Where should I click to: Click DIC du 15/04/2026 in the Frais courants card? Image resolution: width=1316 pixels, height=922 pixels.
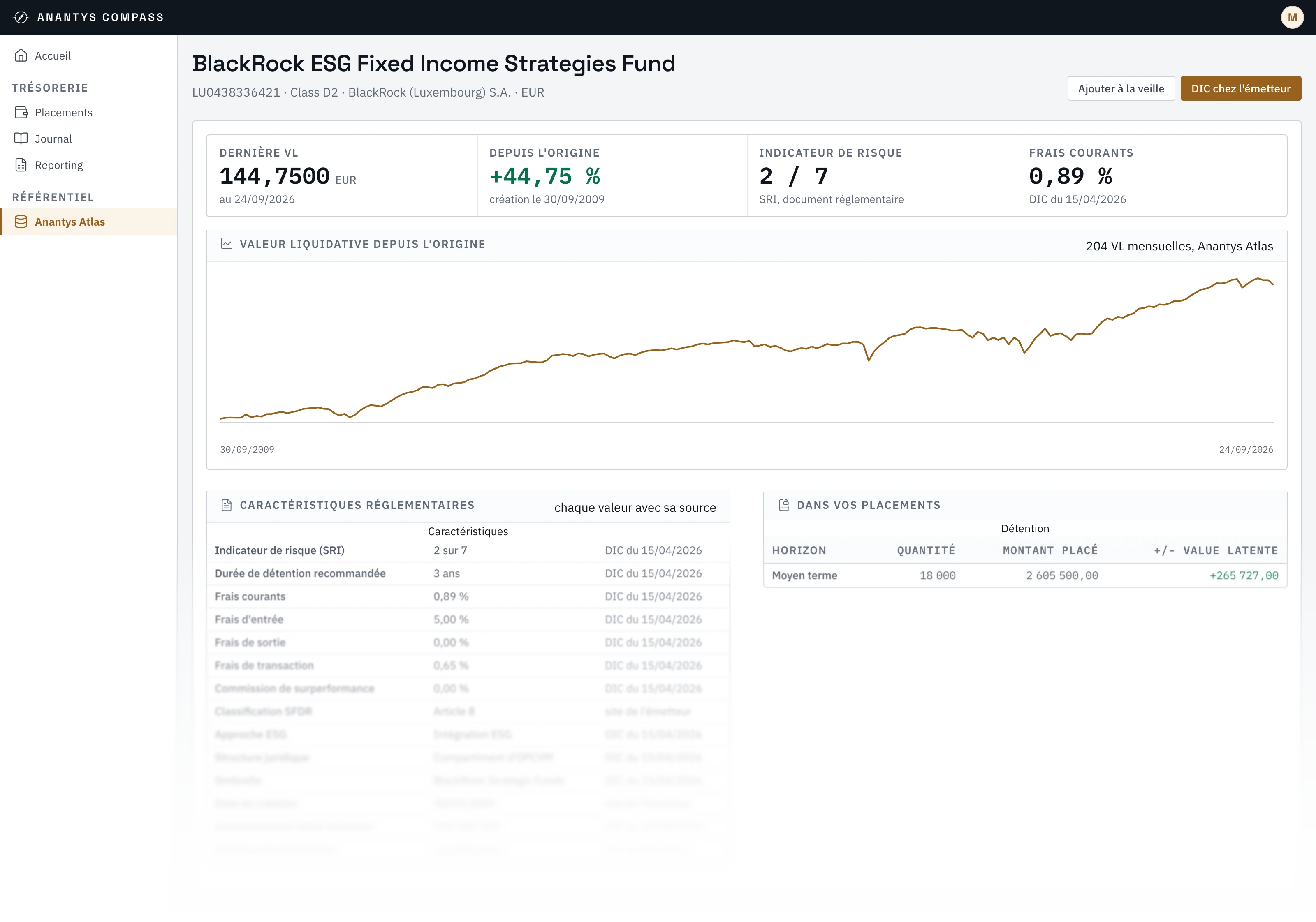1077,199
